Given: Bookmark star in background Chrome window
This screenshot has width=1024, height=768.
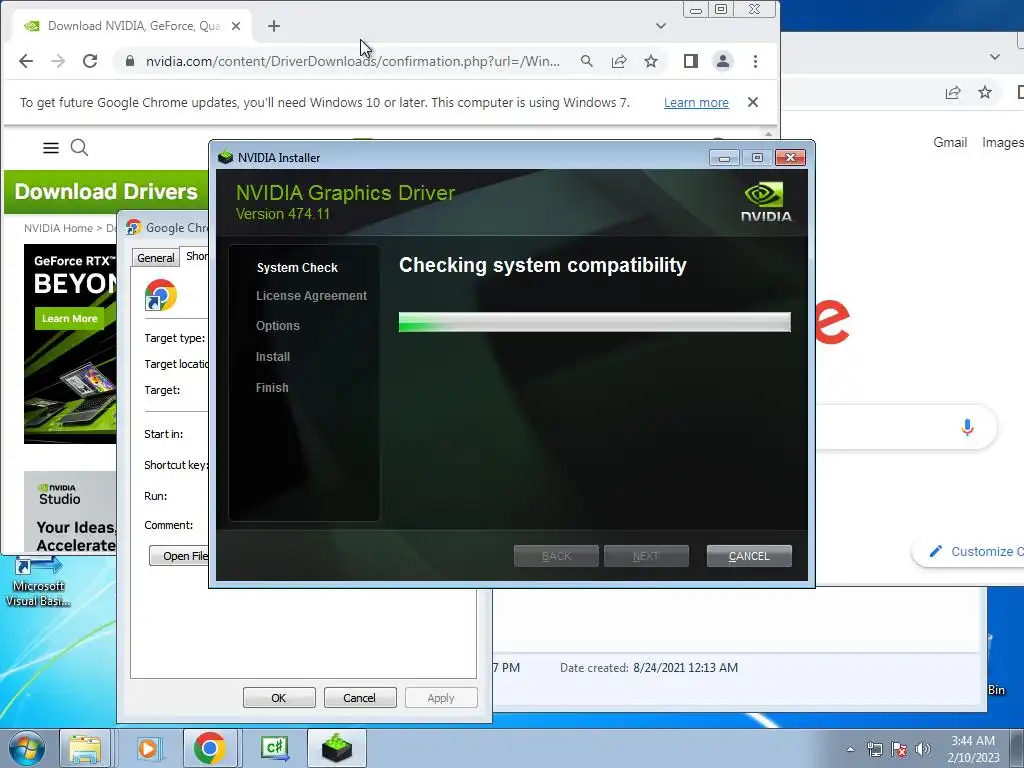Looking at the screenshot, I should [985, 93].
